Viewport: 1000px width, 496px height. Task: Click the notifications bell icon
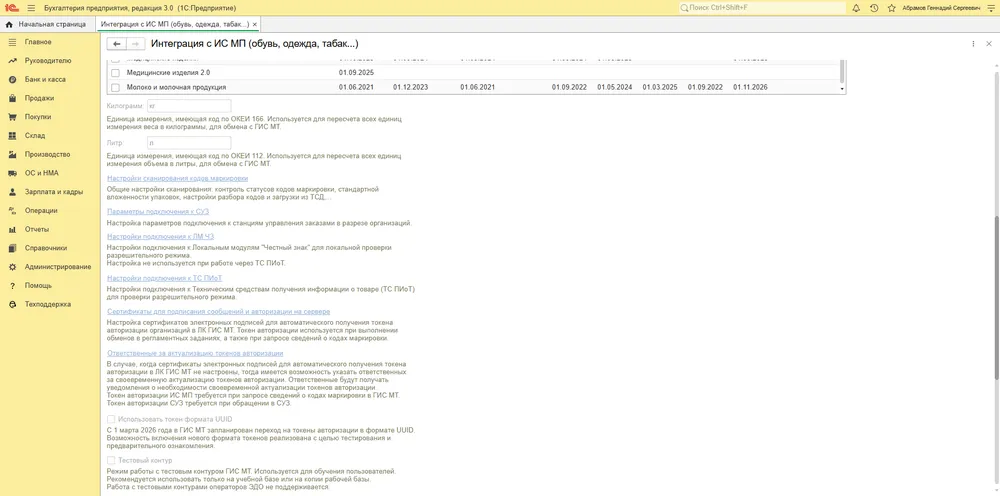pos(856,8)
